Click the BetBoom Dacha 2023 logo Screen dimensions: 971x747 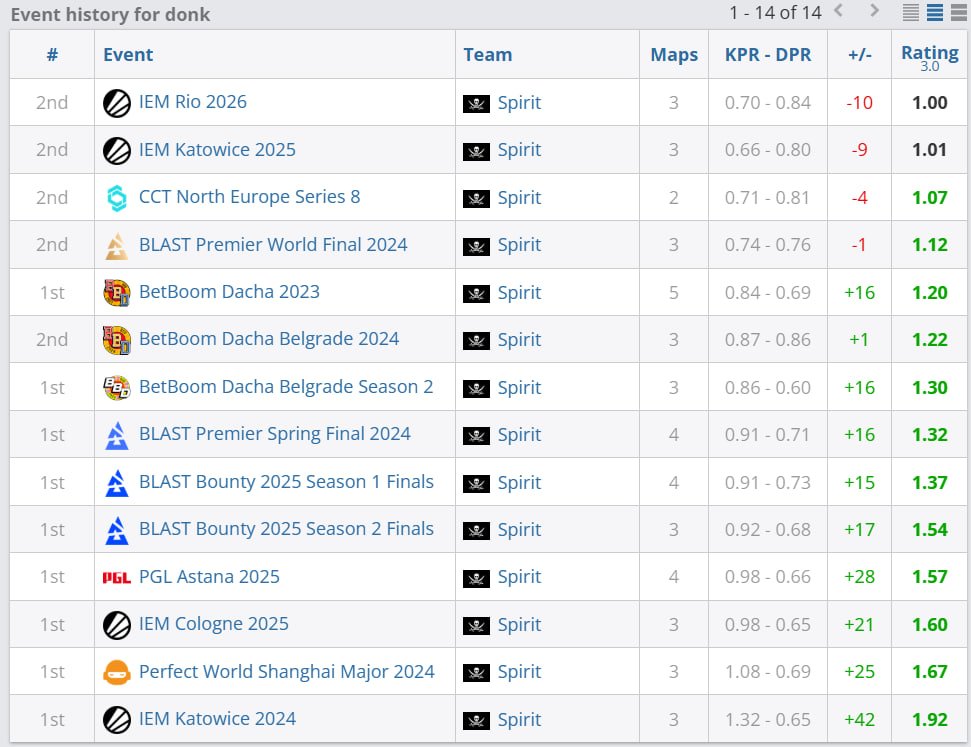pos(116,293)
